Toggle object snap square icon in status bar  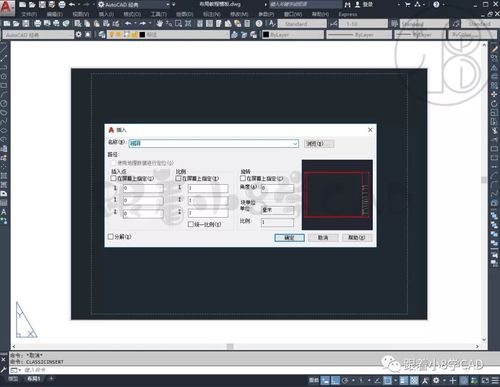pyautogui.click(x=387, y=380)
